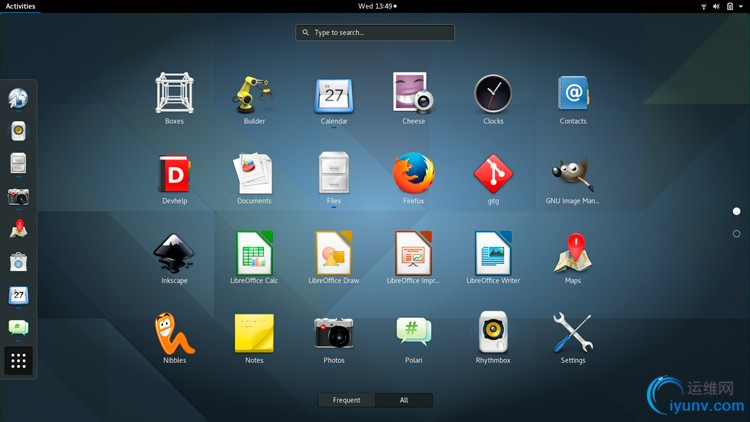Go to the second app page dot

[x=737, y=233]
